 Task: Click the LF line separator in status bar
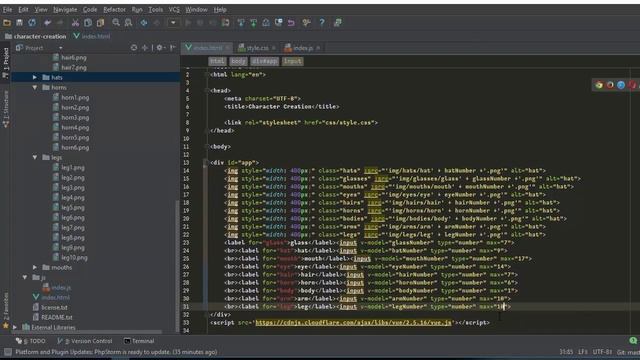click(583, 352)
